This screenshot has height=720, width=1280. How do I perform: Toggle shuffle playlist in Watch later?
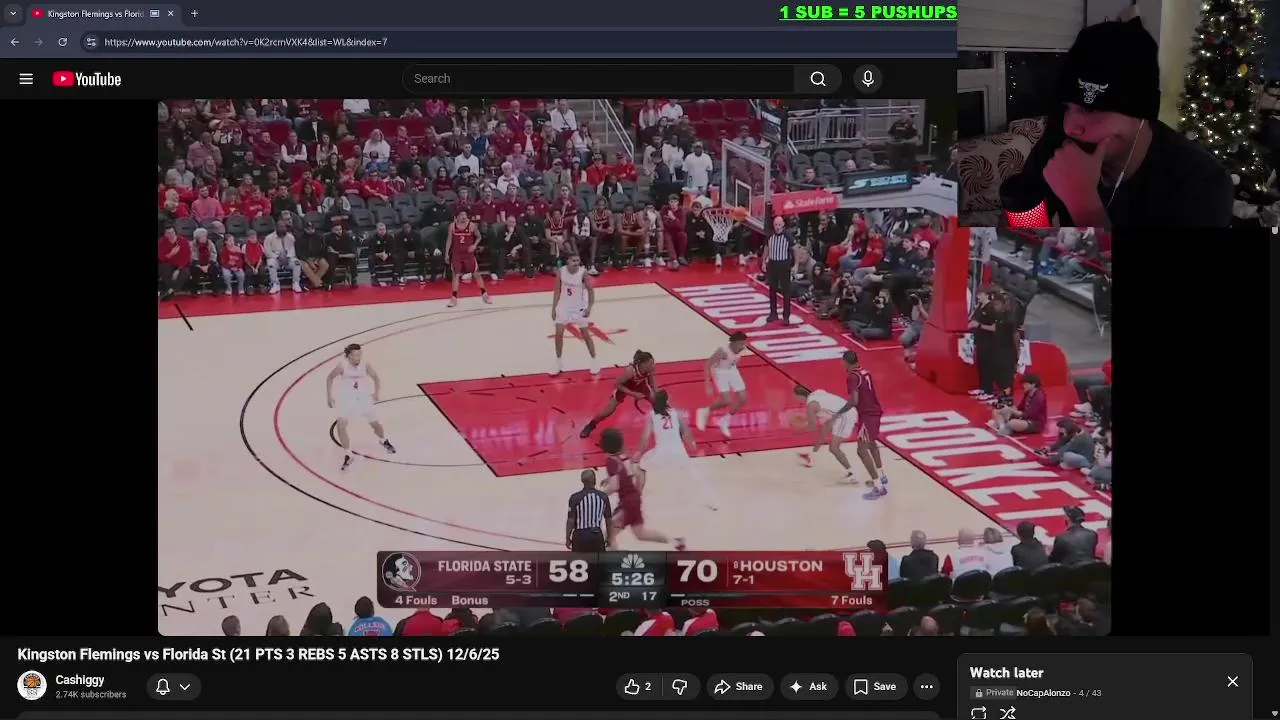point(1008,713)
